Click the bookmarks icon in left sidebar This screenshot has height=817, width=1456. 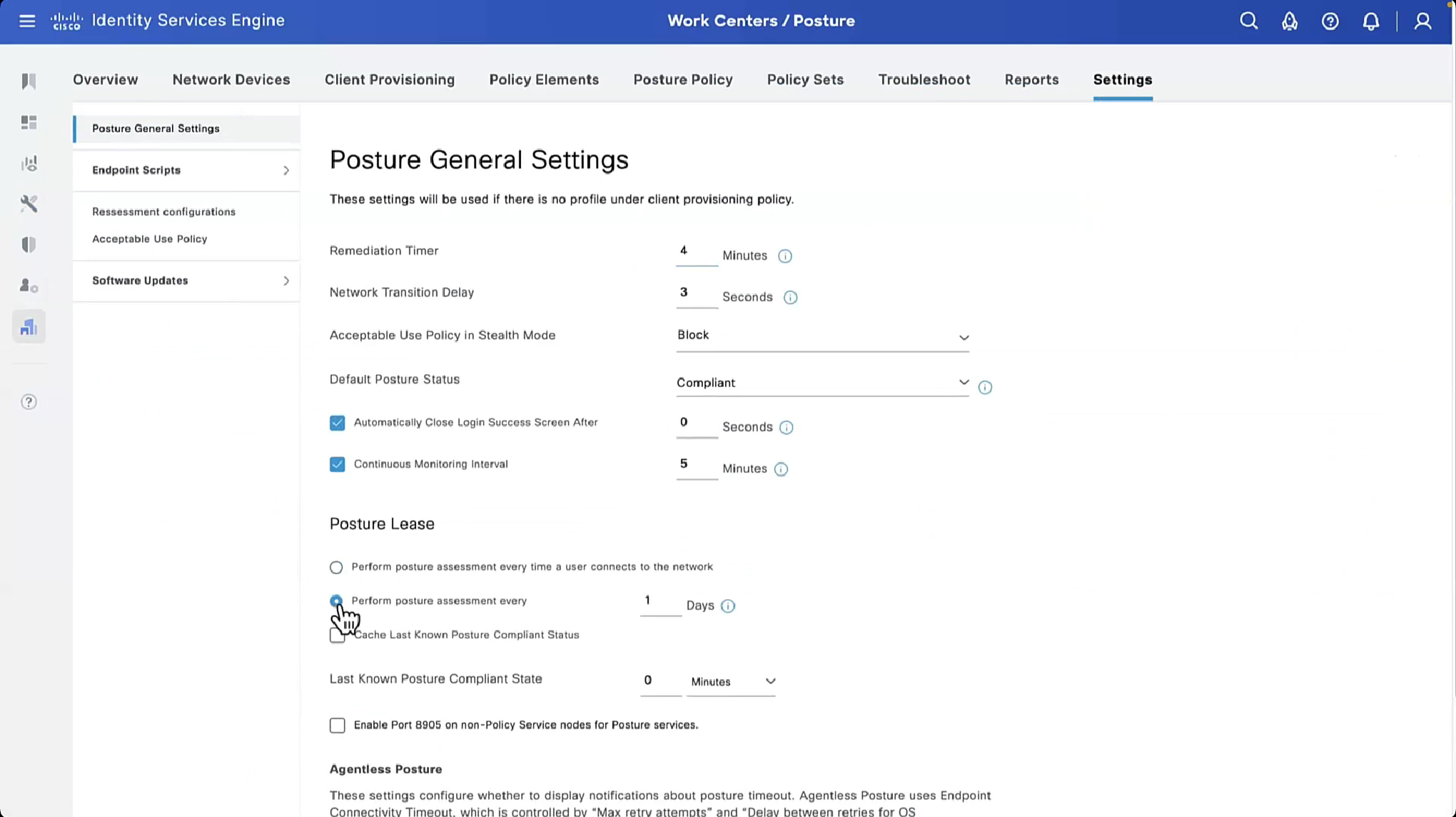point(29,81)
